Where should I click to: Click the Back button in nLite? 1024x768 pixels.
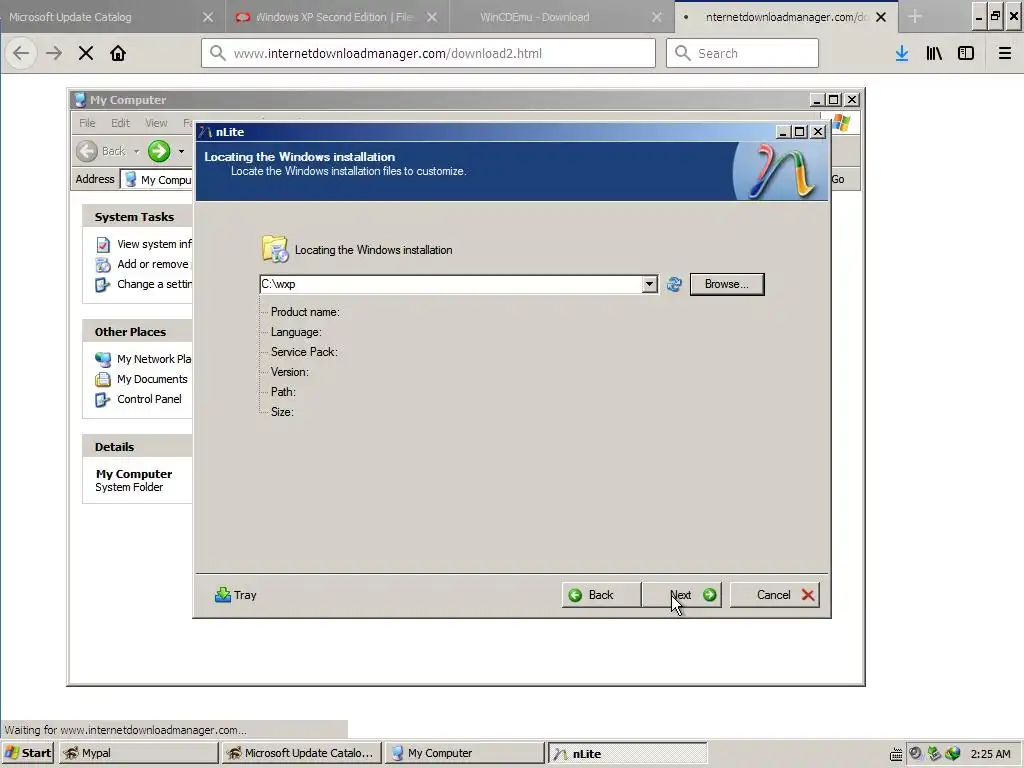(x=601, y=595)
